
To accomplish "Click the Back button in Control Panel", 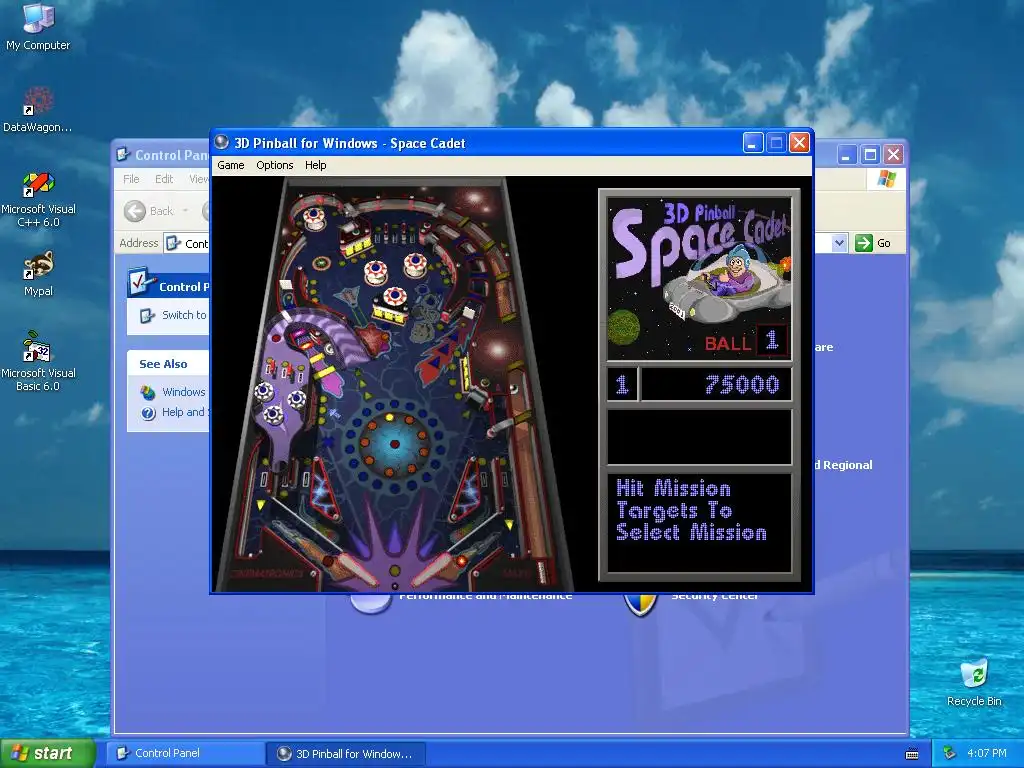I will (x=150, y=211).
